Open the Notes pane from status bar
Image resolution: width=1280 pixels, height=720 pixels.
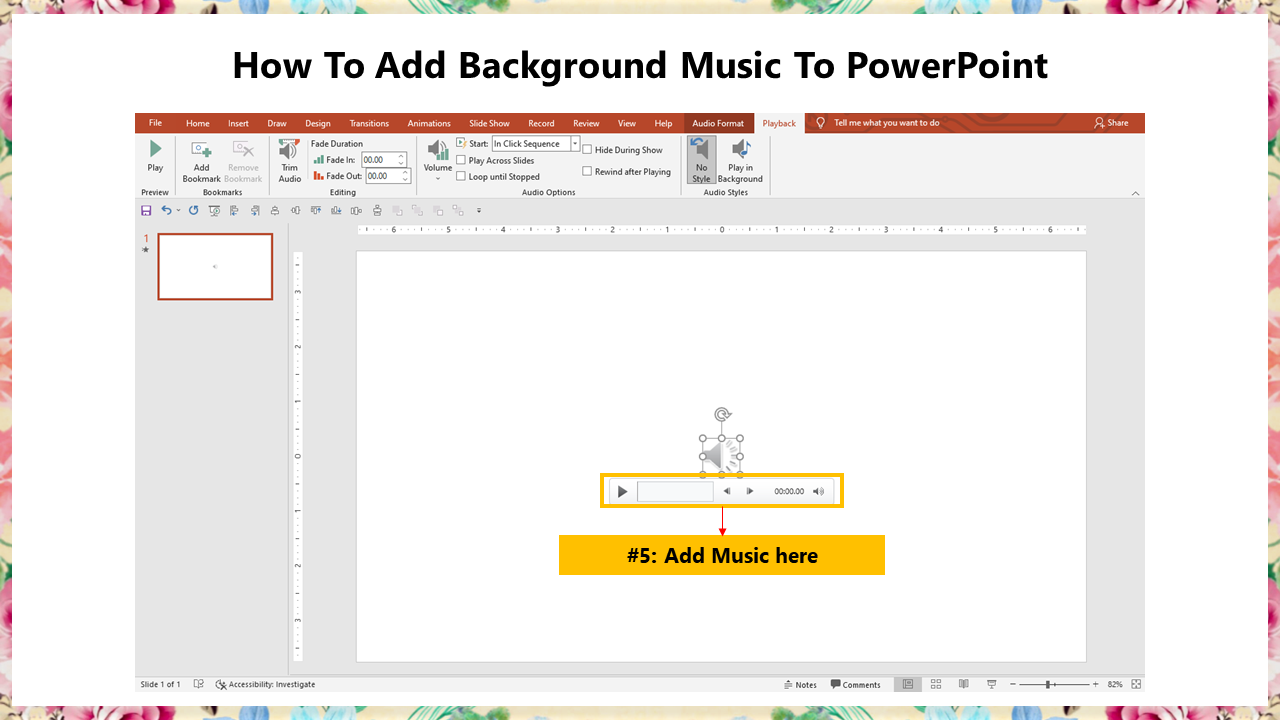pyautogui.click(x=800, y=685)
